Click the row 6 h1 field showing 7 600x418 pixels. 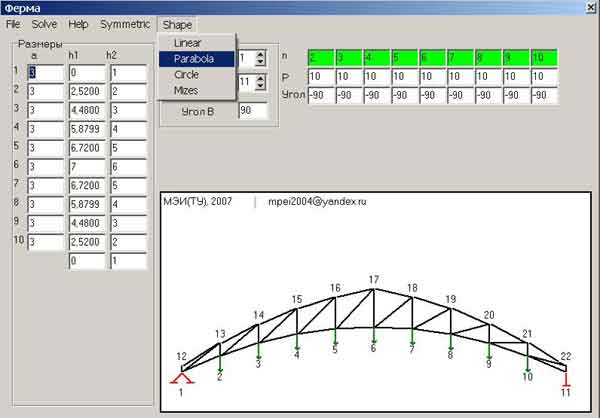[87, 167]
